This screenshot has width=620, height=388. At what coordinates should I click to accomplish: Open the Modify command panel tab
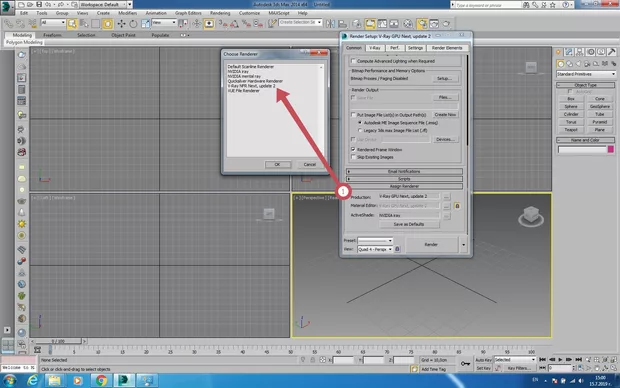click(569, 52)
